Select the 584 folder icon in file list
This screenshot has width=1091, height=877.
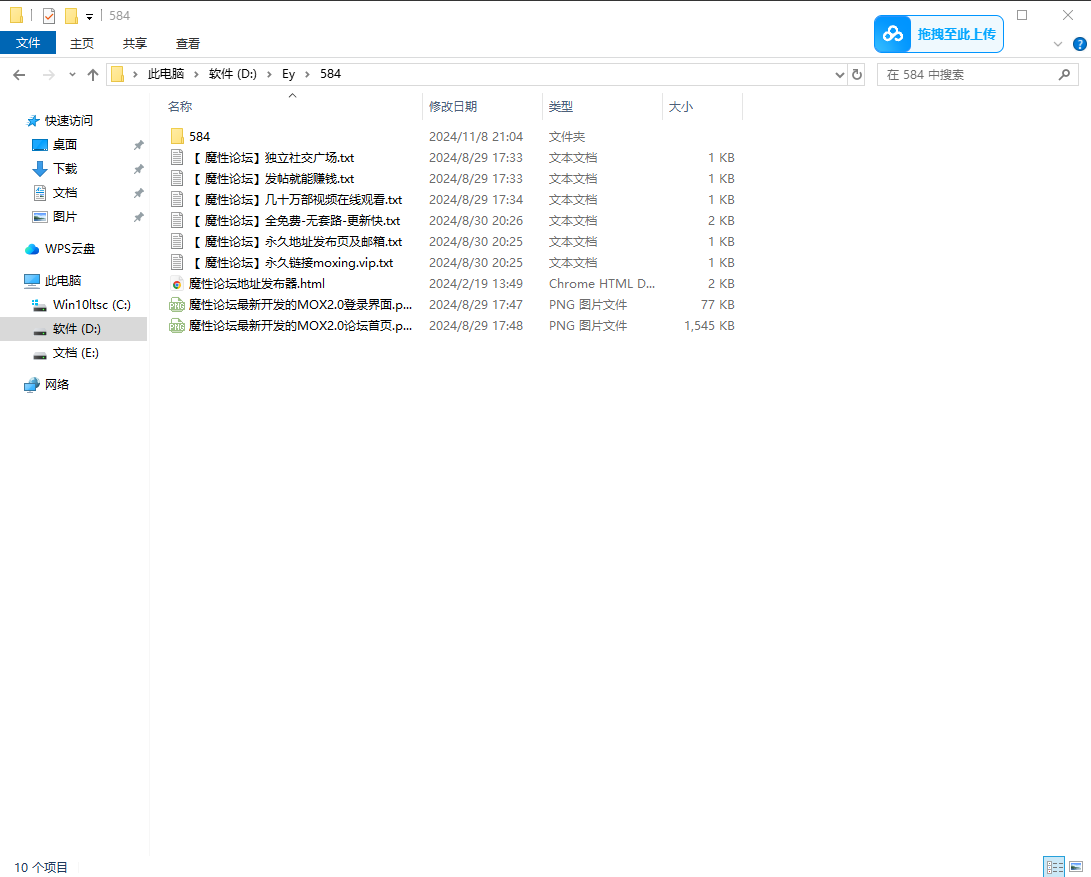[177, 136]
